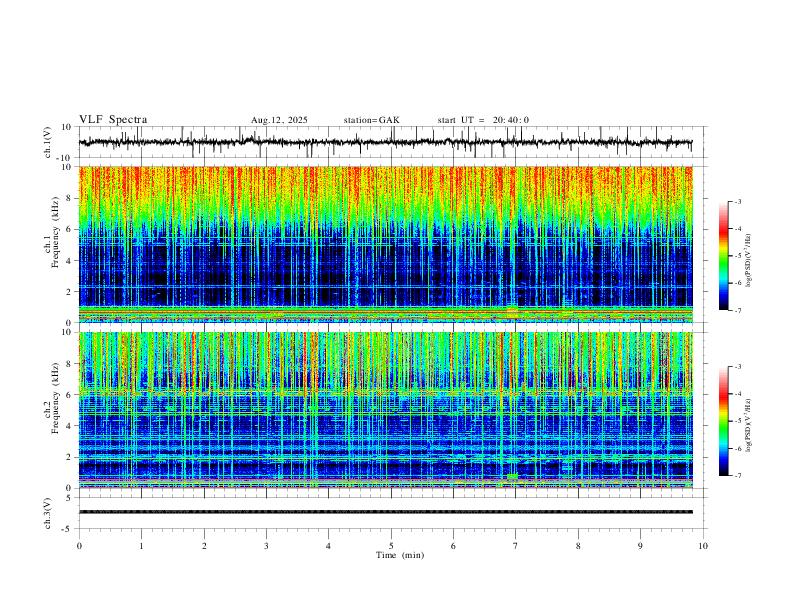This screenshot has height=612, width=792.
Task: Click the "-7" tick on upper colorbar
Action: [737, 310]
